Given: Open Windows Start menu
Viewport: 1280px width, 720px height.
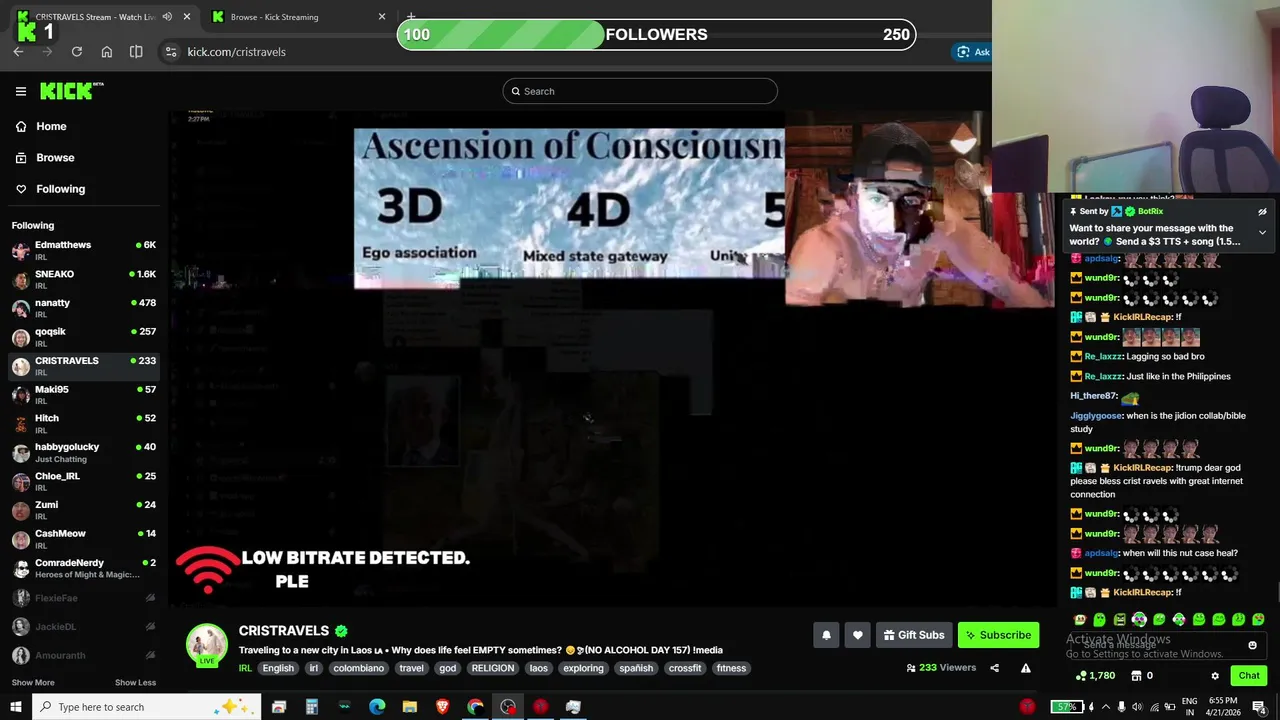Looking at the screenshot, I should [x=15, y=707].
